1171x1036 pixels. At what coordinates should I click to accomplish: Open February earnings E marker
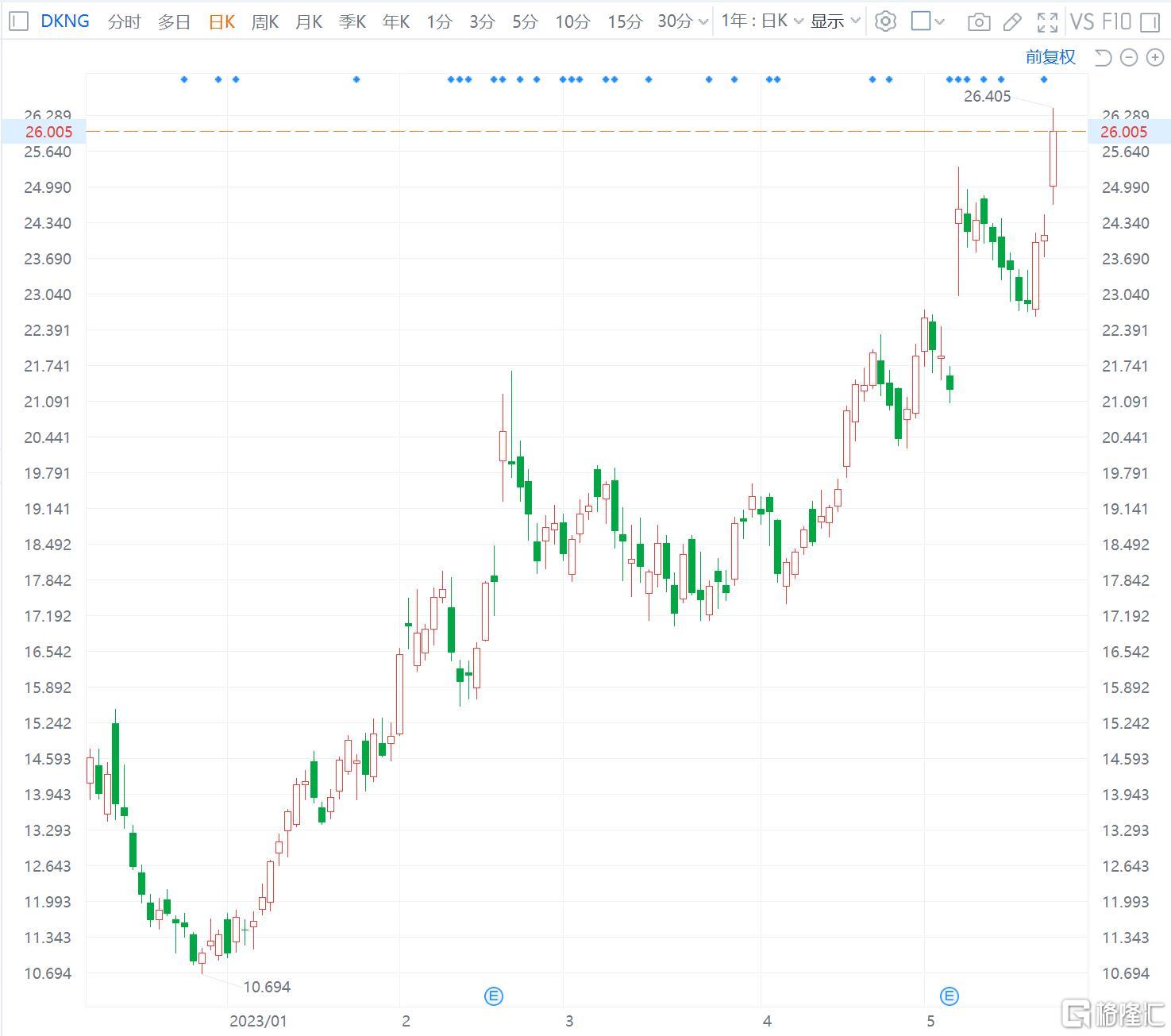[x=494, y=996]
